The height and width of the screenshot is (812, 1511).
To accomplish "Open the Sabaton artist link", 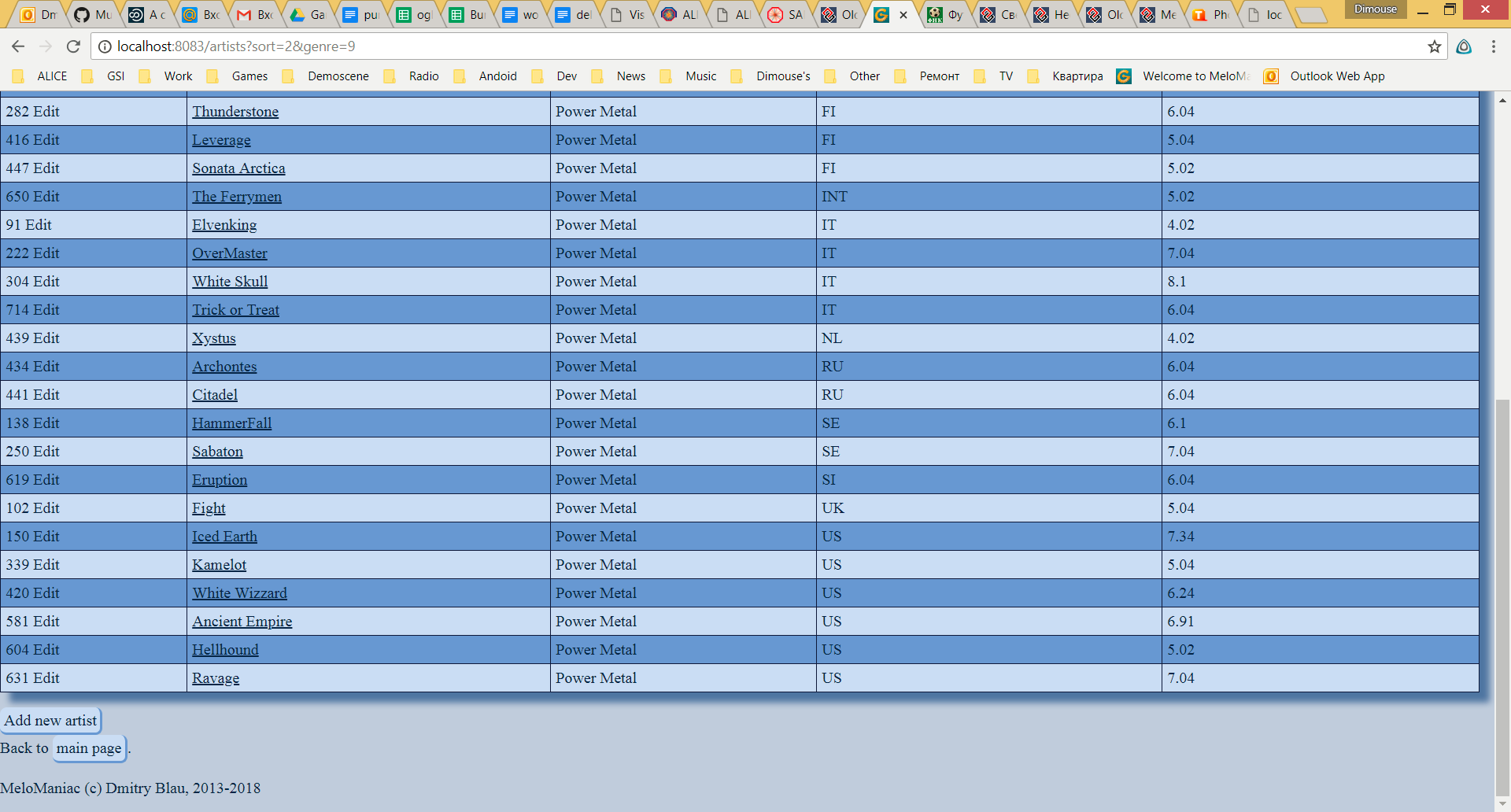I will point(217,452).
